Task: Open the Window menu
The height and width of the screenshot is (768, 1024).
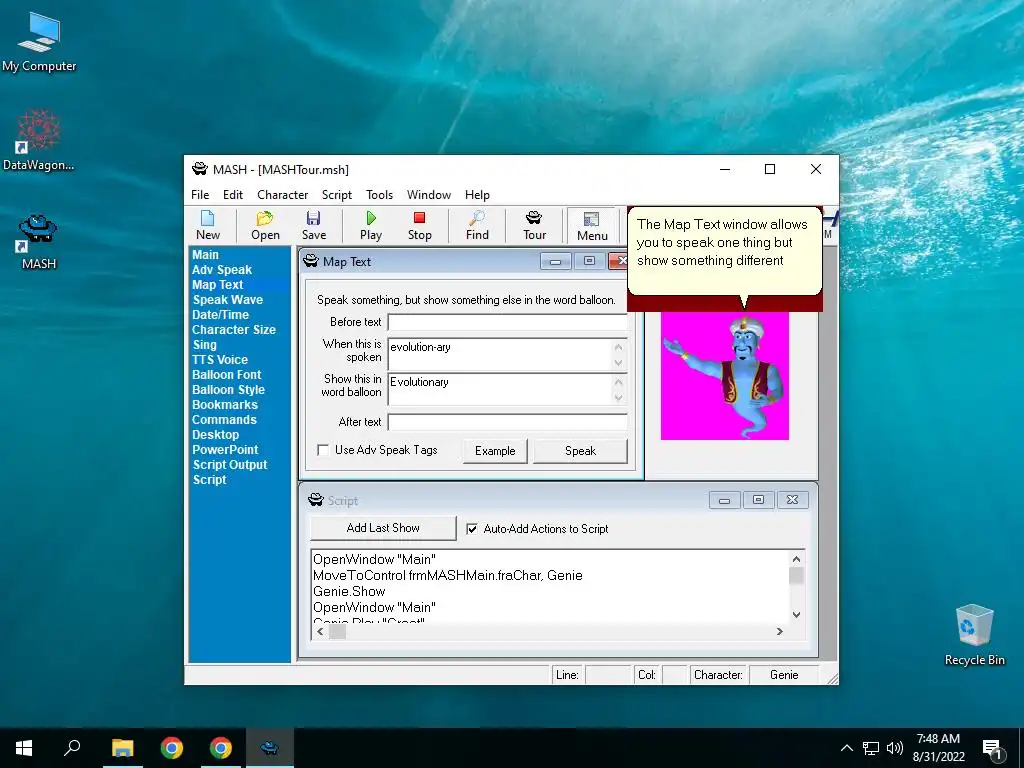Action: pos(428,195)
